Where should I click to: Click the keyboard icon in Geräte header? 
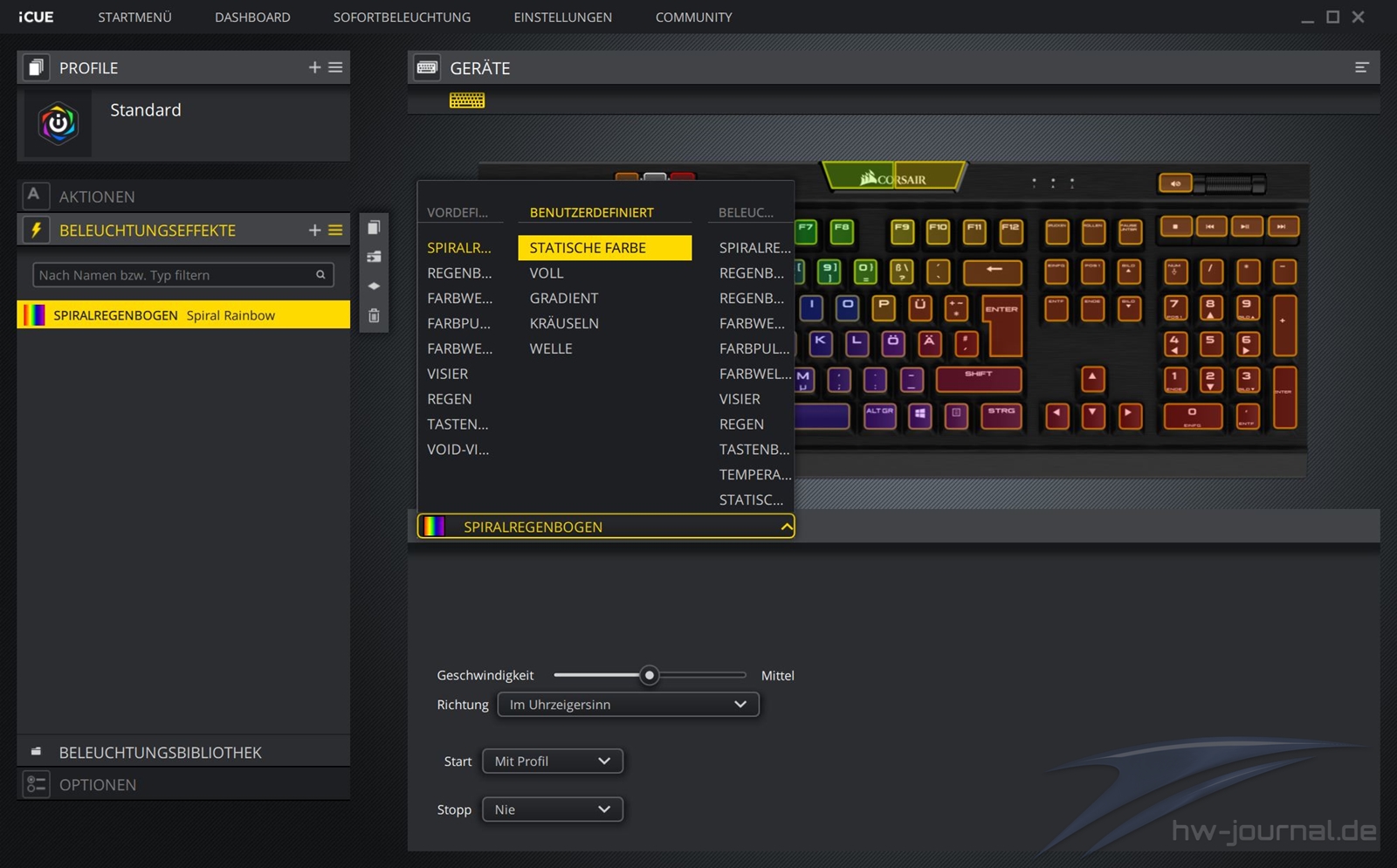point(427,67)
